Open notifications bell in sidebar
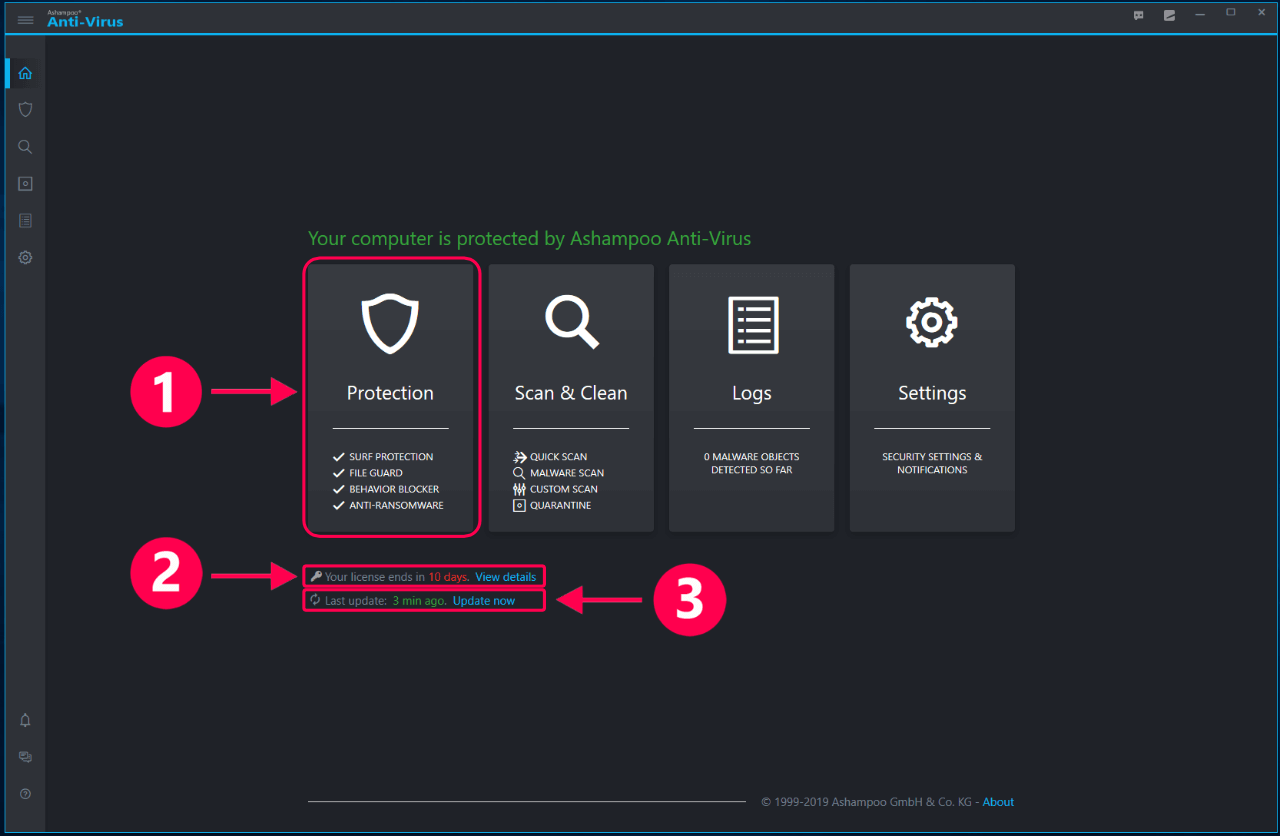The image size is (1280, 836). (x=25, y=720)
